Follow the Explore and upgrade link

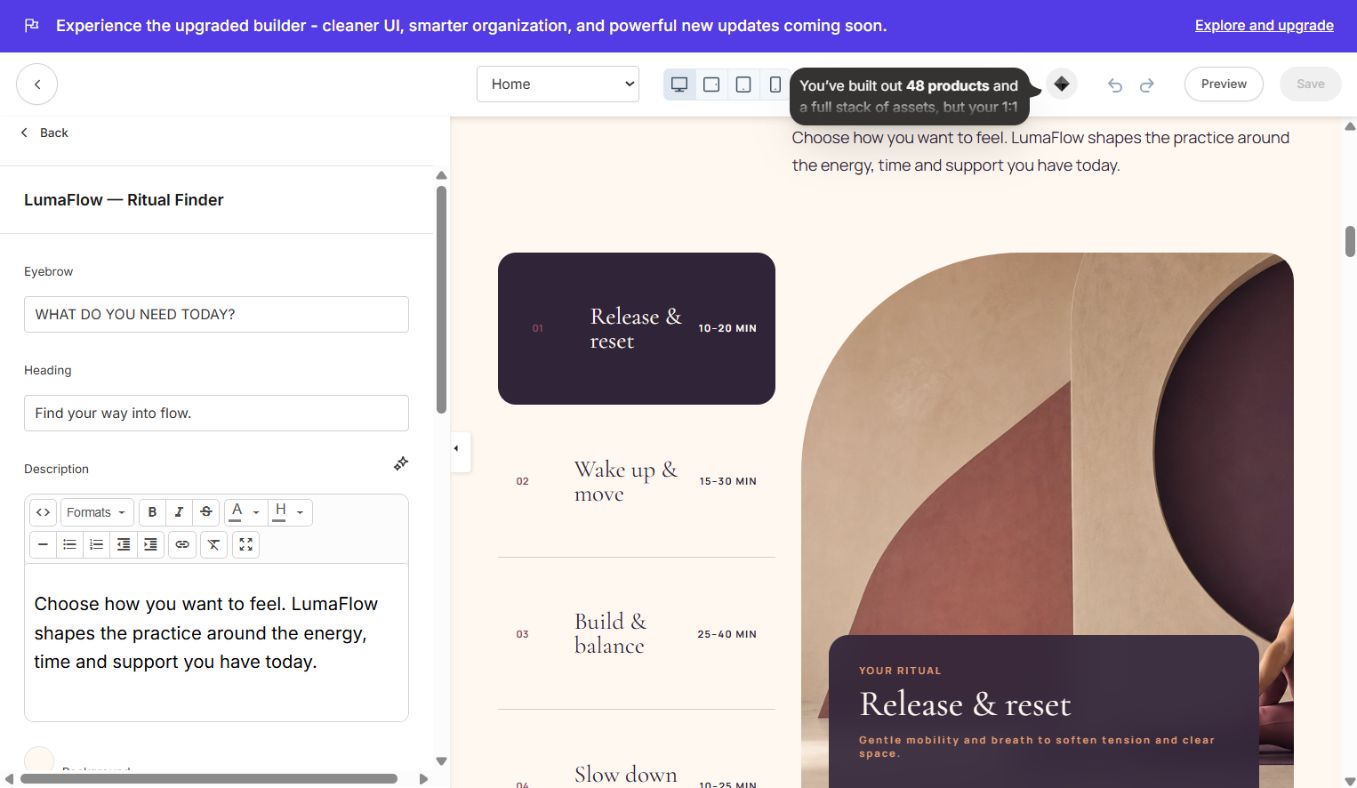coord(1264,26)
